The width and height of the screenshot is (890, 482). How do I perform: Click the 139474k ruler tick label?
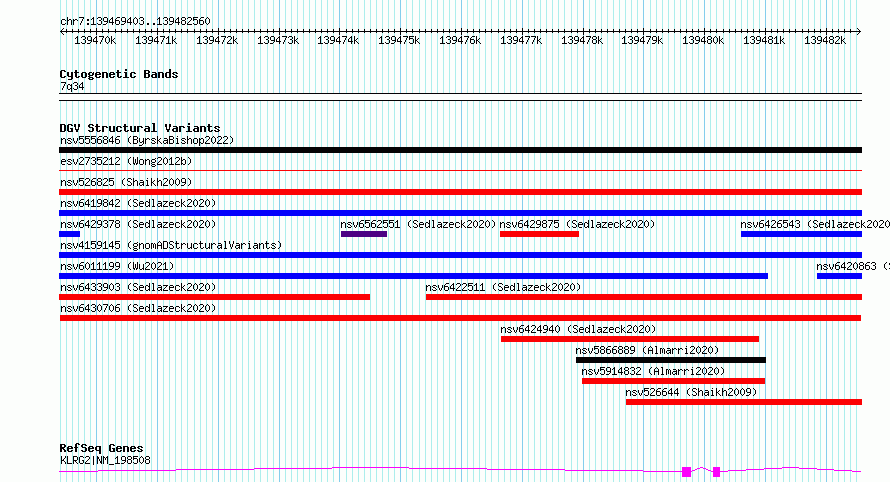point(338,40)
